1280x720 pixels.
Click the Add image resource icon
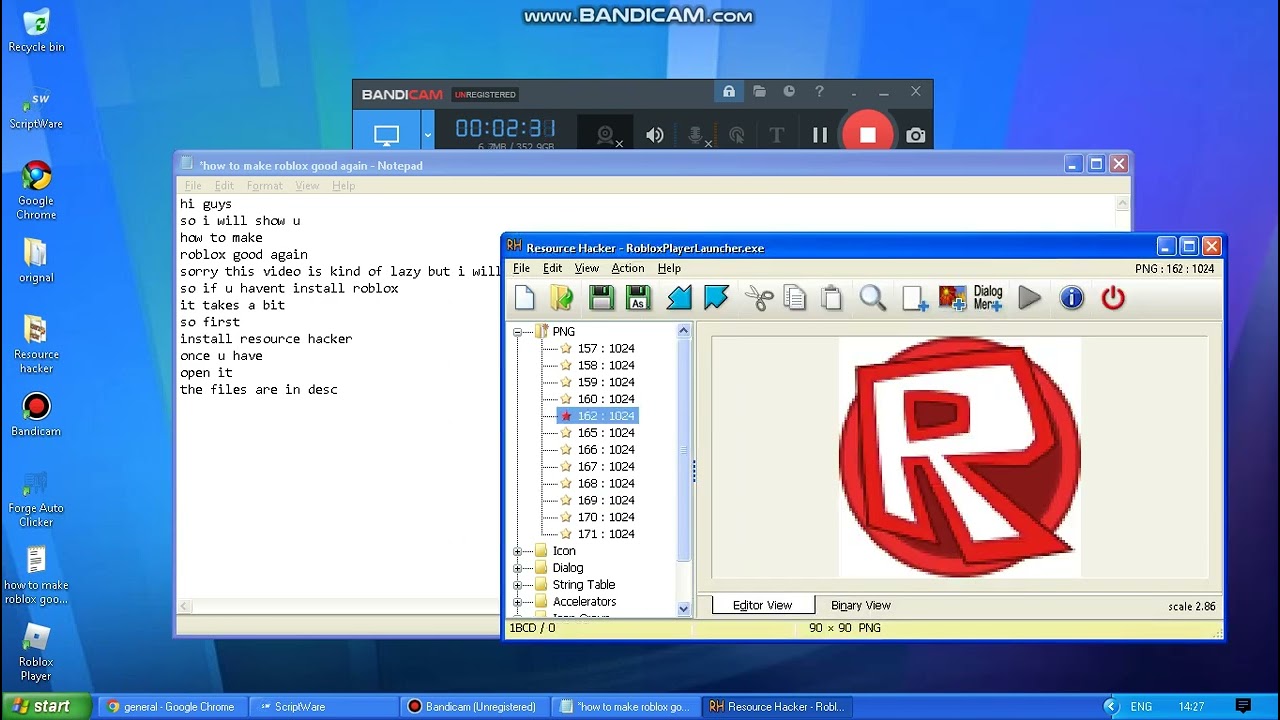tap(952, 297)
